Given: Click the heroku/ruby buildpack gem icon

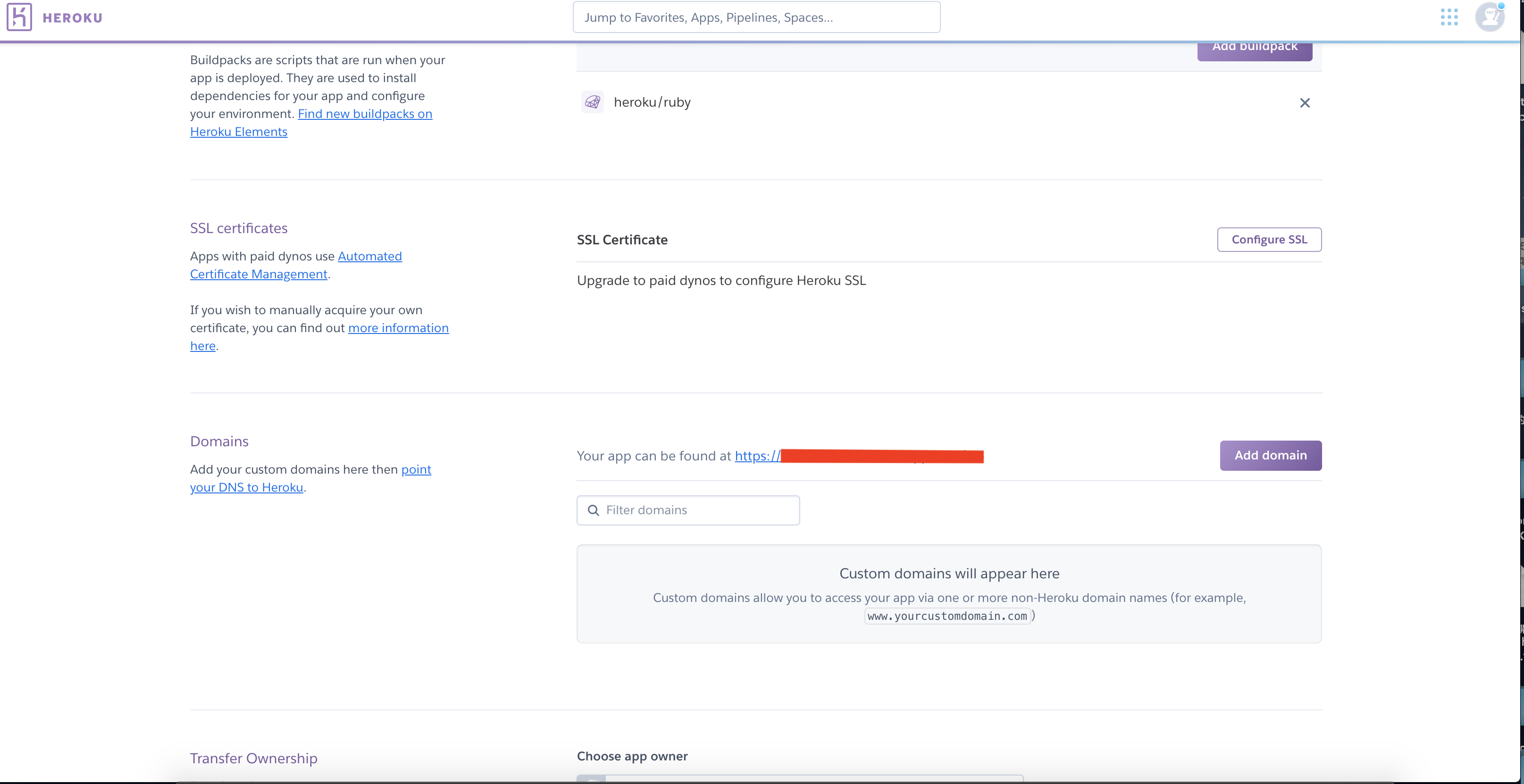Looking at the screenshot, I should tap(592, 102).
